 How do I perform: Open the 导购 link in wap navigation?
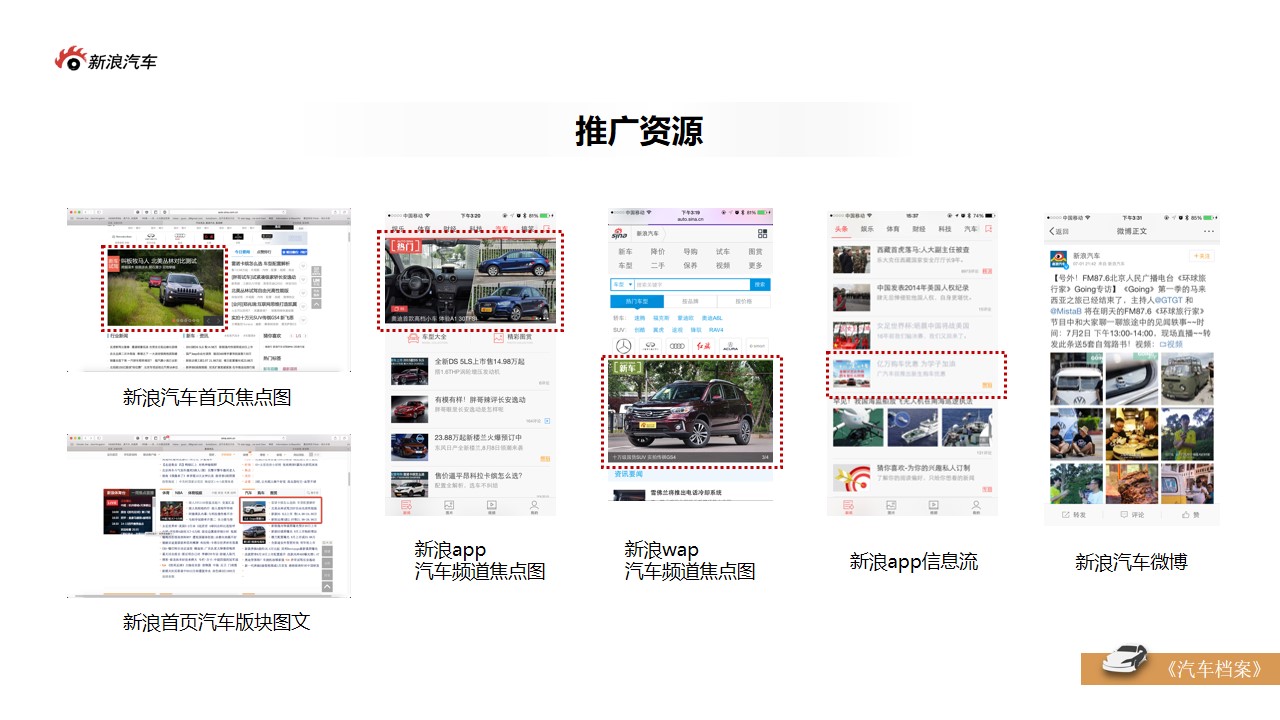pyautogui.click(x=690, y=251)
